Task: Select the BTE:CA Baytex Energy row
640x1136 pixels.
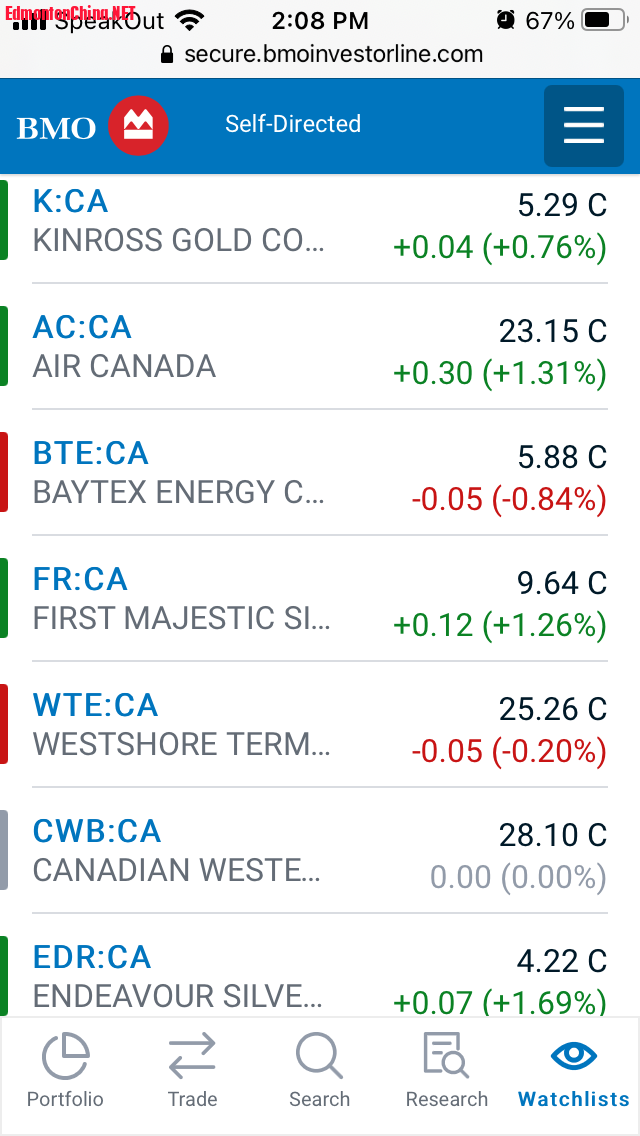Action: pos(320,472)
